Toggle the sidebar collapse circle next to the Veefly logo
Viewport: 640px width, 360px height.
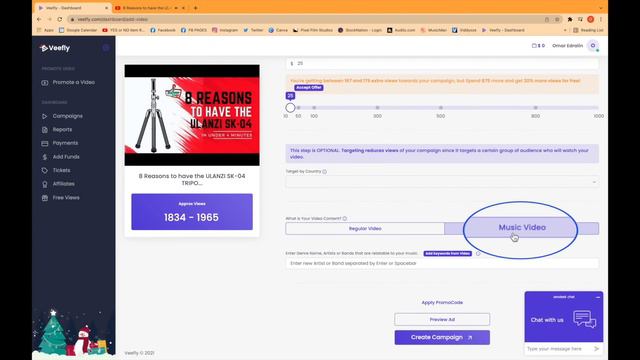pos(106,48)
